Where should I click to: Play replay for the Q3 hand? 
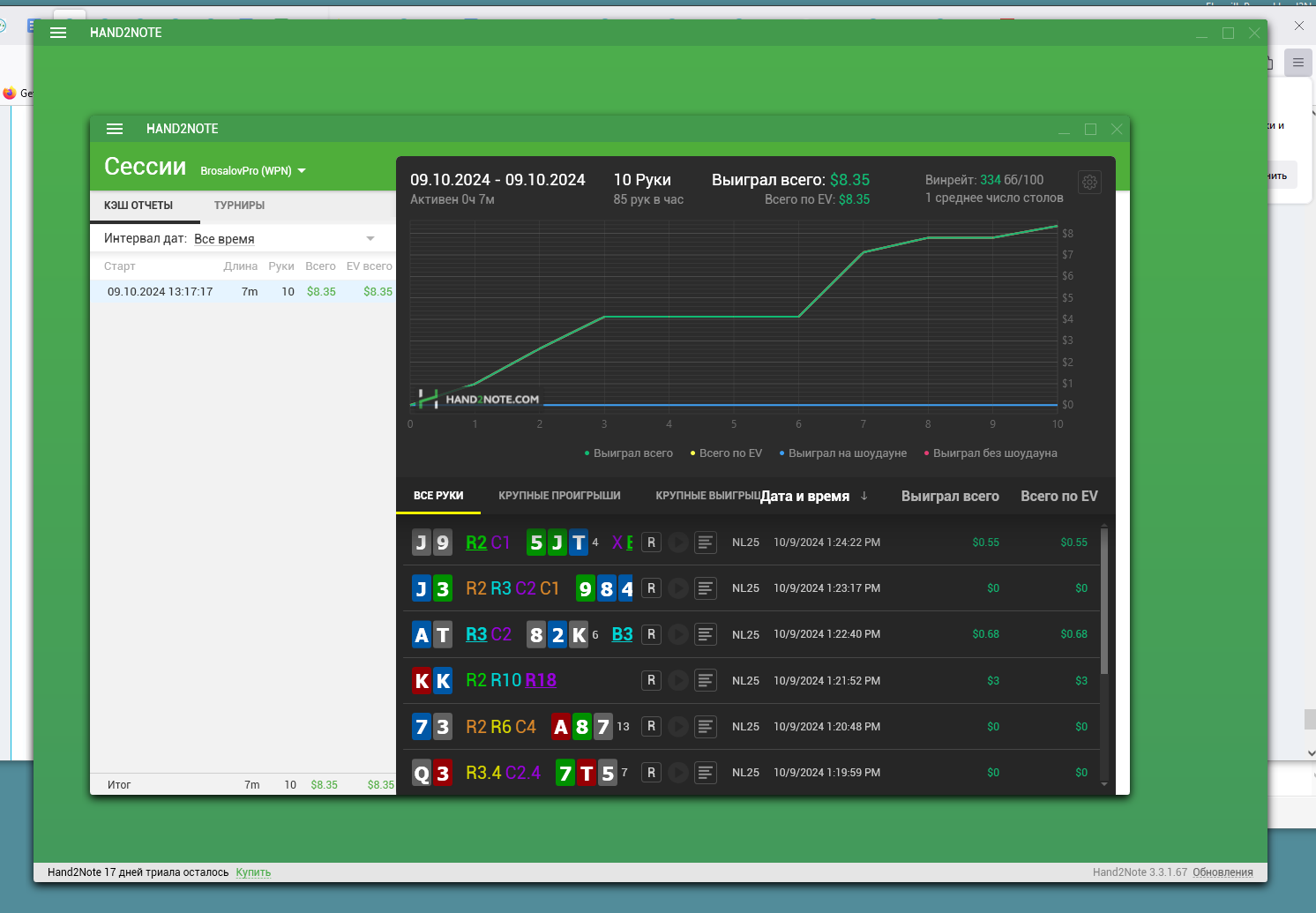coord(678,773)
